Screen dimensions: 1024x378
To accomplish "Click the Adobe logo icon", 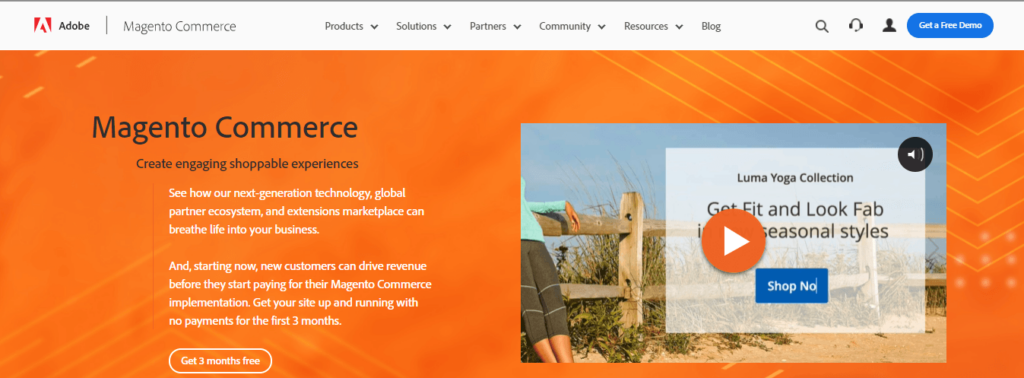I will point(42,26).
